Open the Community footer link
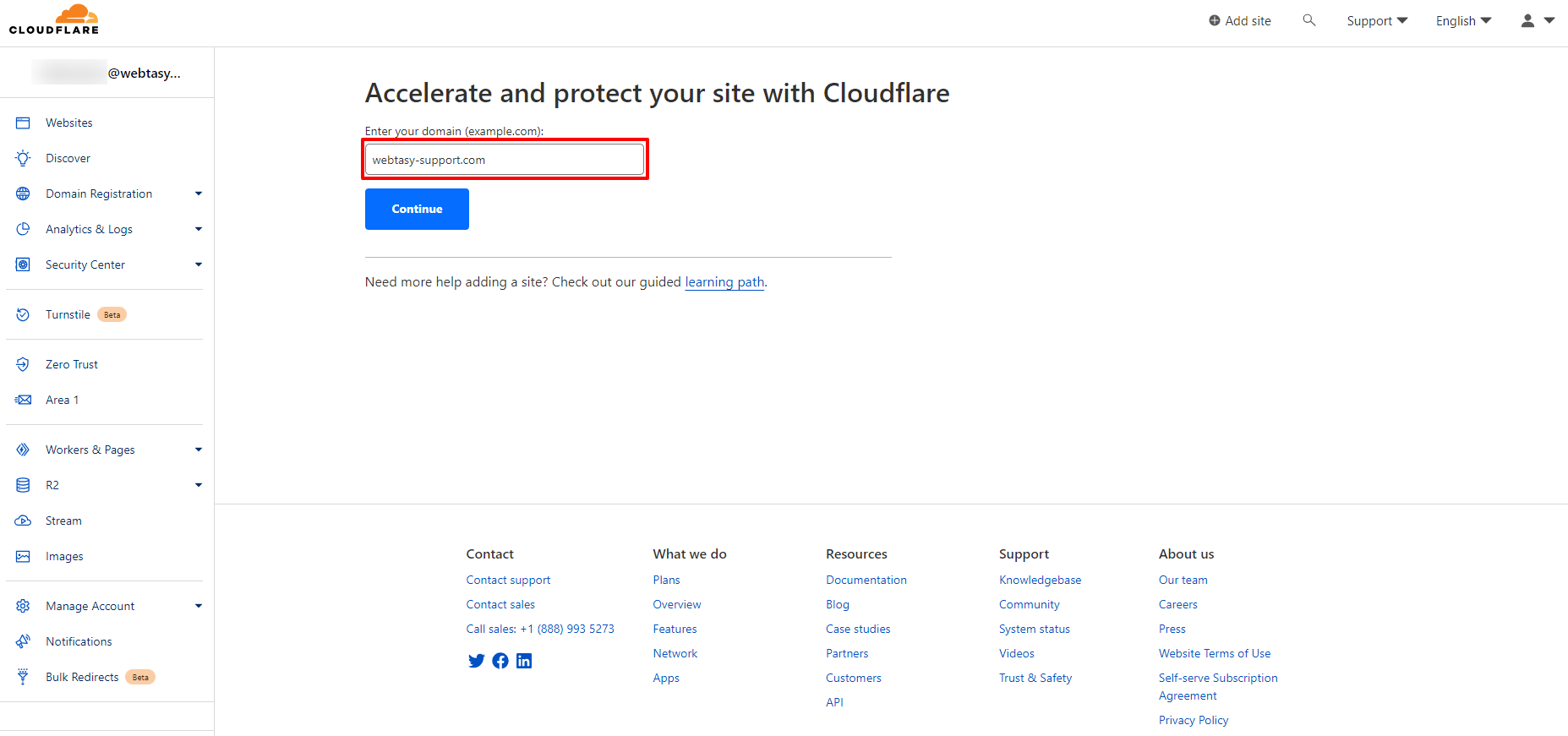Image resolution: width=1568 pixels, height=736 pixels. coord(1029,604)
